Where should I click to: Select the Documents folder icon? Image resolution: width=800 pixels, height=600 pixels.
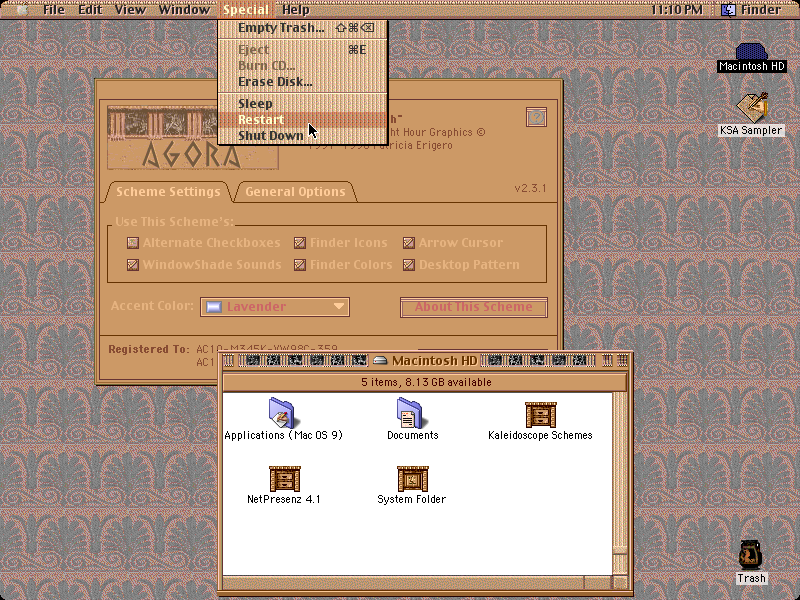[410, 413]
